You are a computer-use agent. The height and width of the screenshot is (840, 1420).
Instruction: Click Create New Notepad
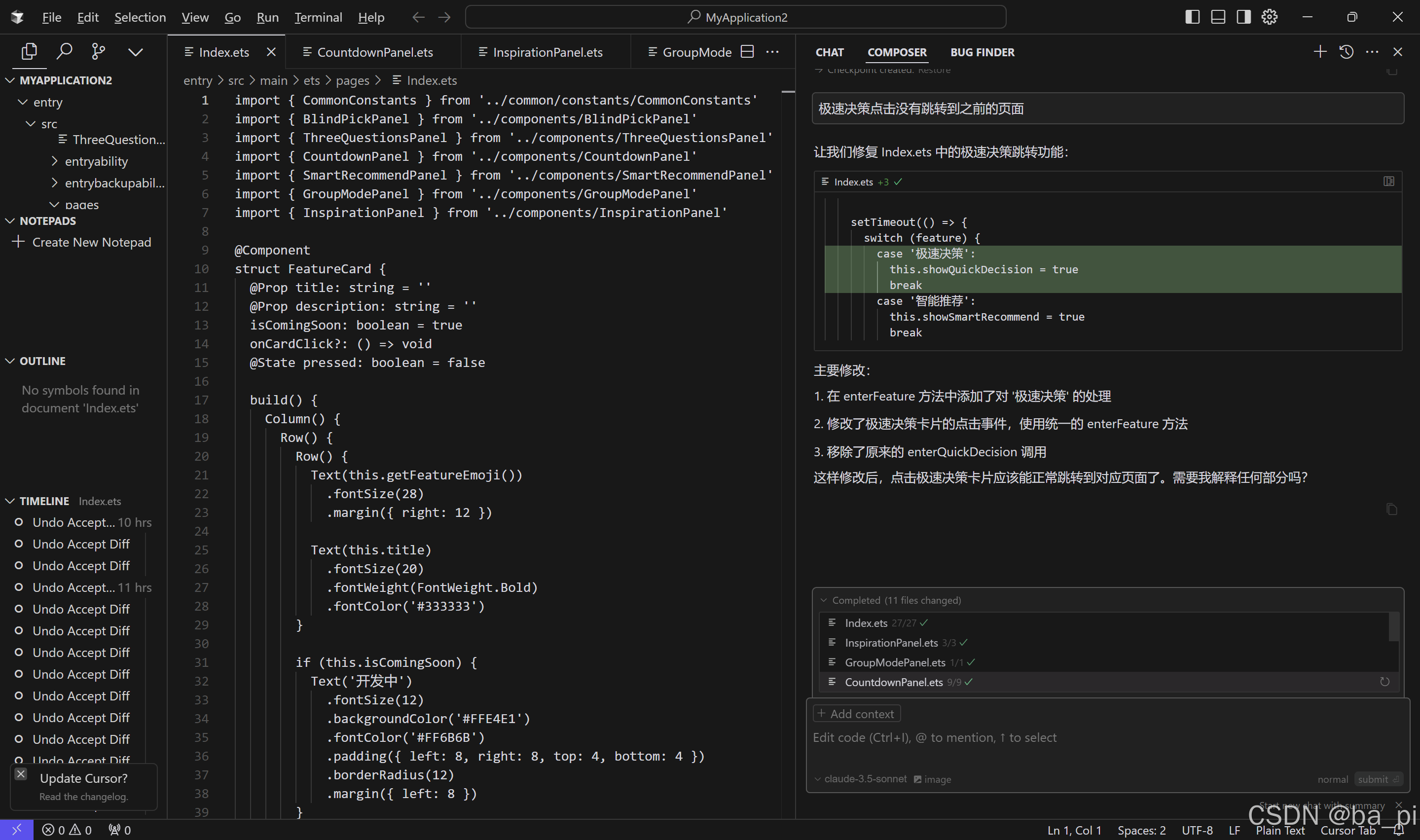tap(91, 242)
